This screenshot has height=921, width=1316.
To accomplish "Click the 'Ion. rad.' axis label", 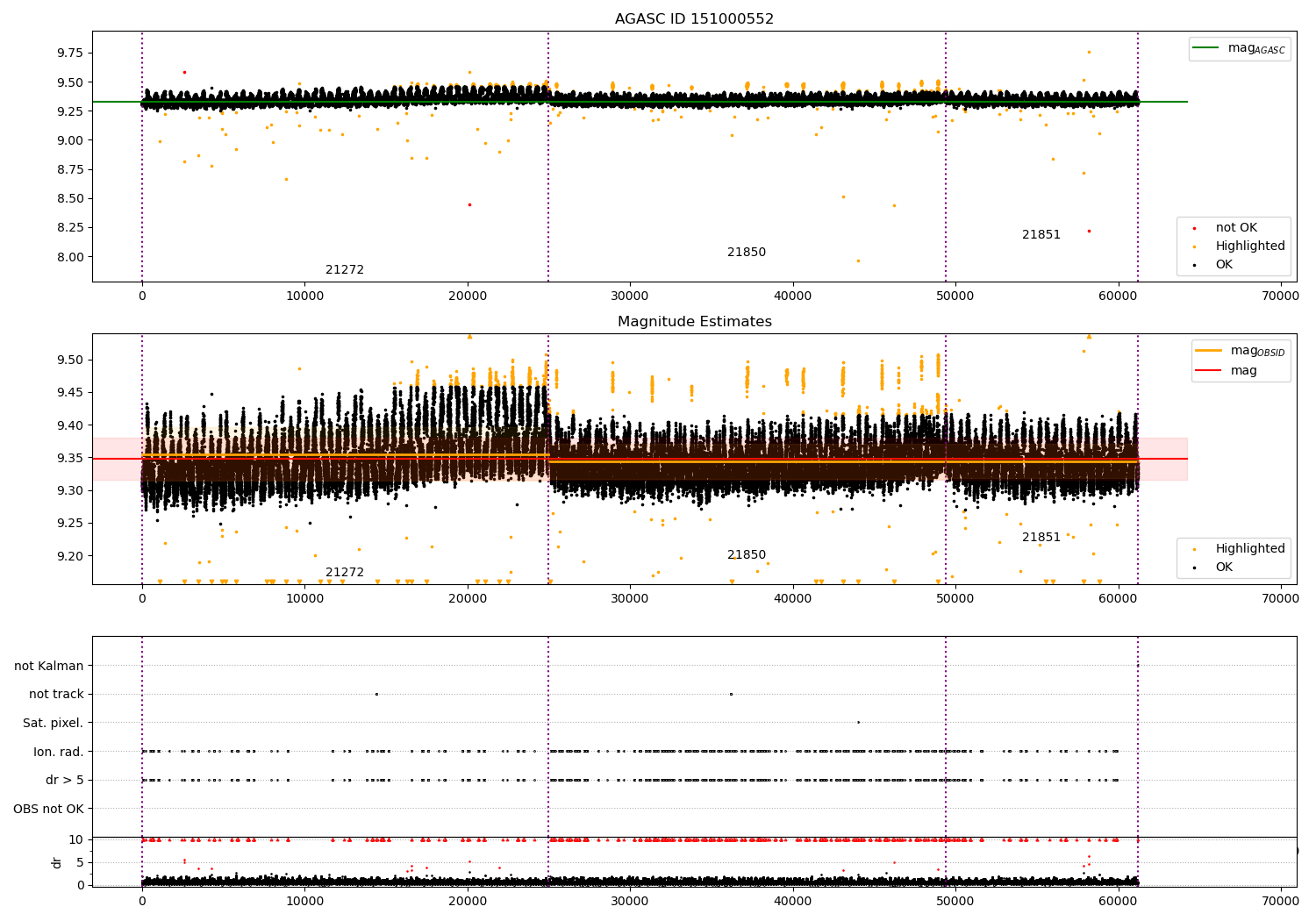I will click(x=58, y=752).
